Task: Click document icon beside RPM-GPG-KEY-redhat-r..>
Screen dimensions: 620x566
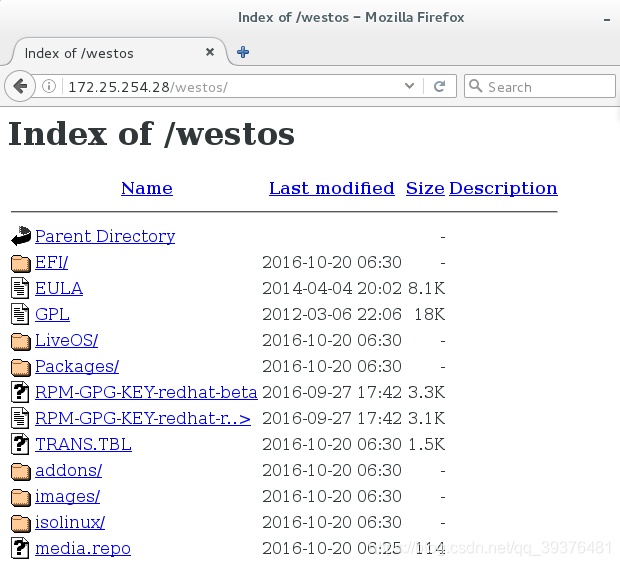Action: point(20,418)
